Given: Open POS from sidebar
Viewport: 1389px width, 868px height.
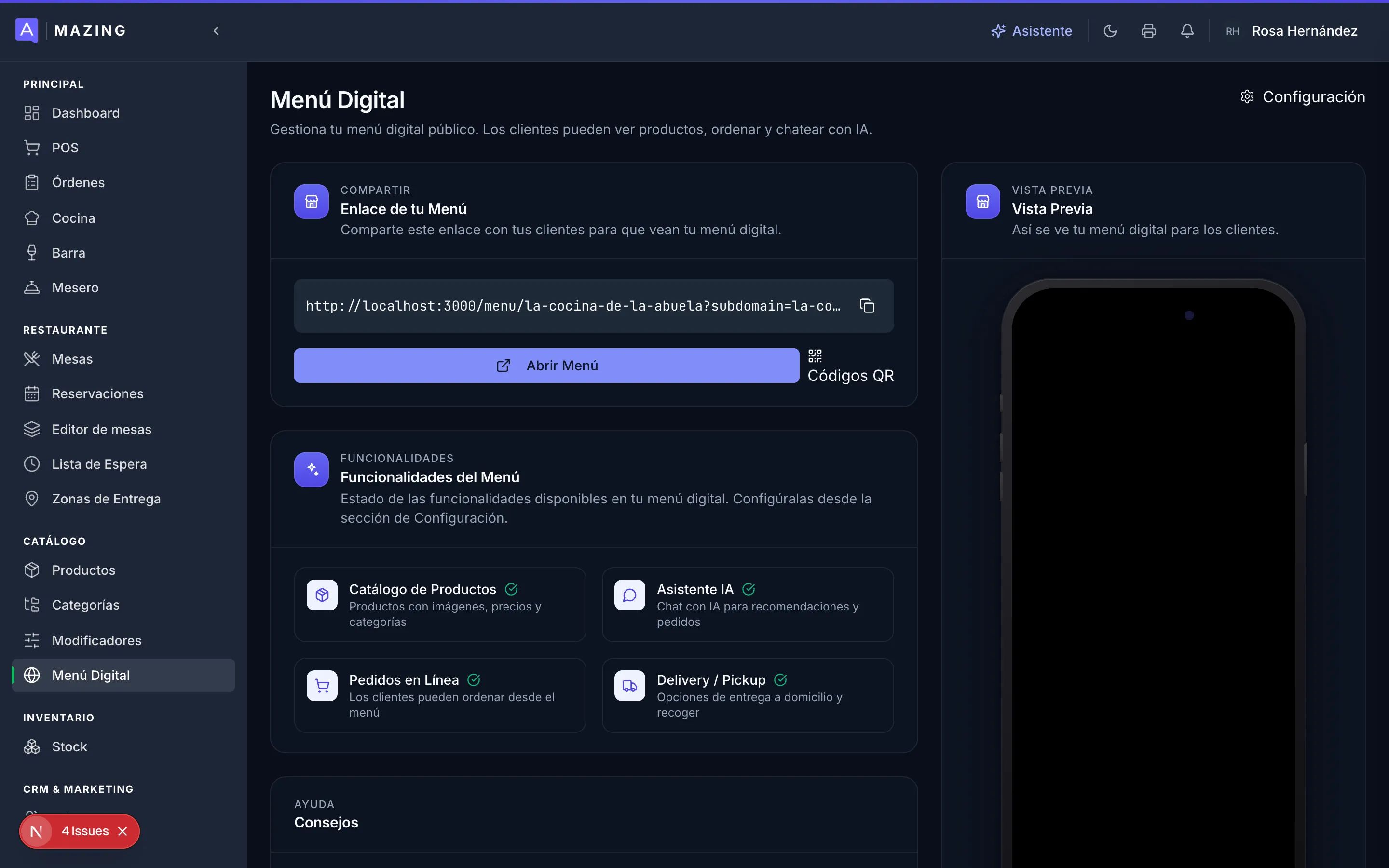Looking at the screenshot, I should 123,148.
